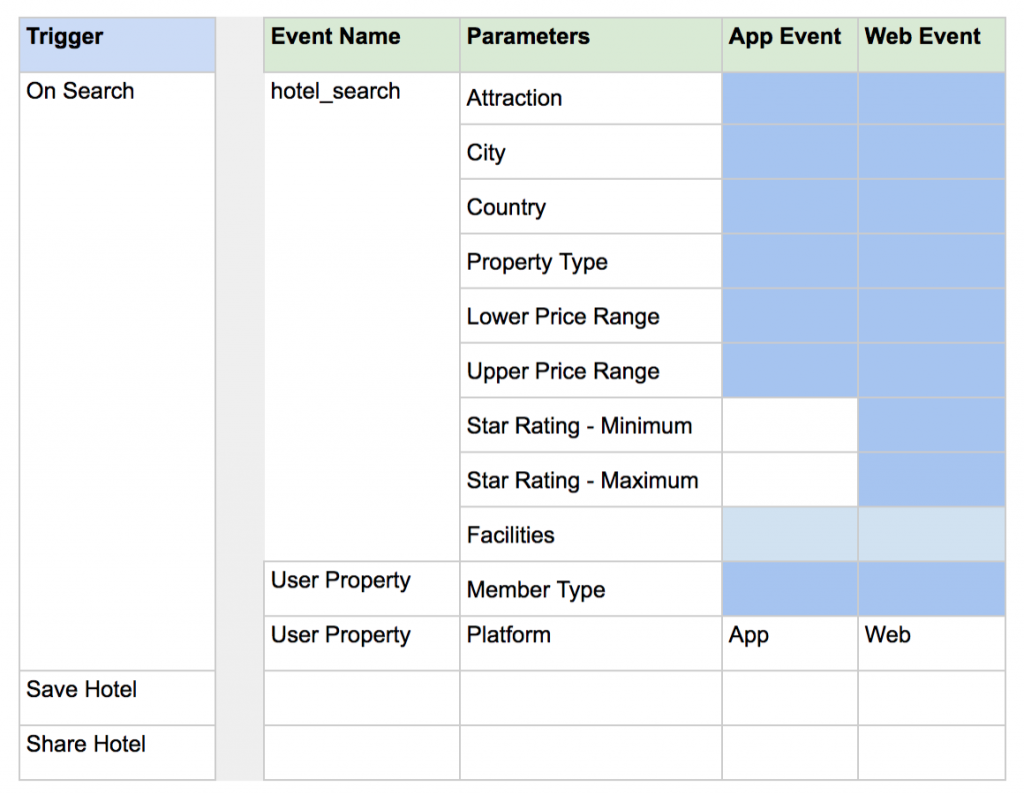Click the On Search trigger cell
Screen dimensions: 1024x794
coord(117,370)
